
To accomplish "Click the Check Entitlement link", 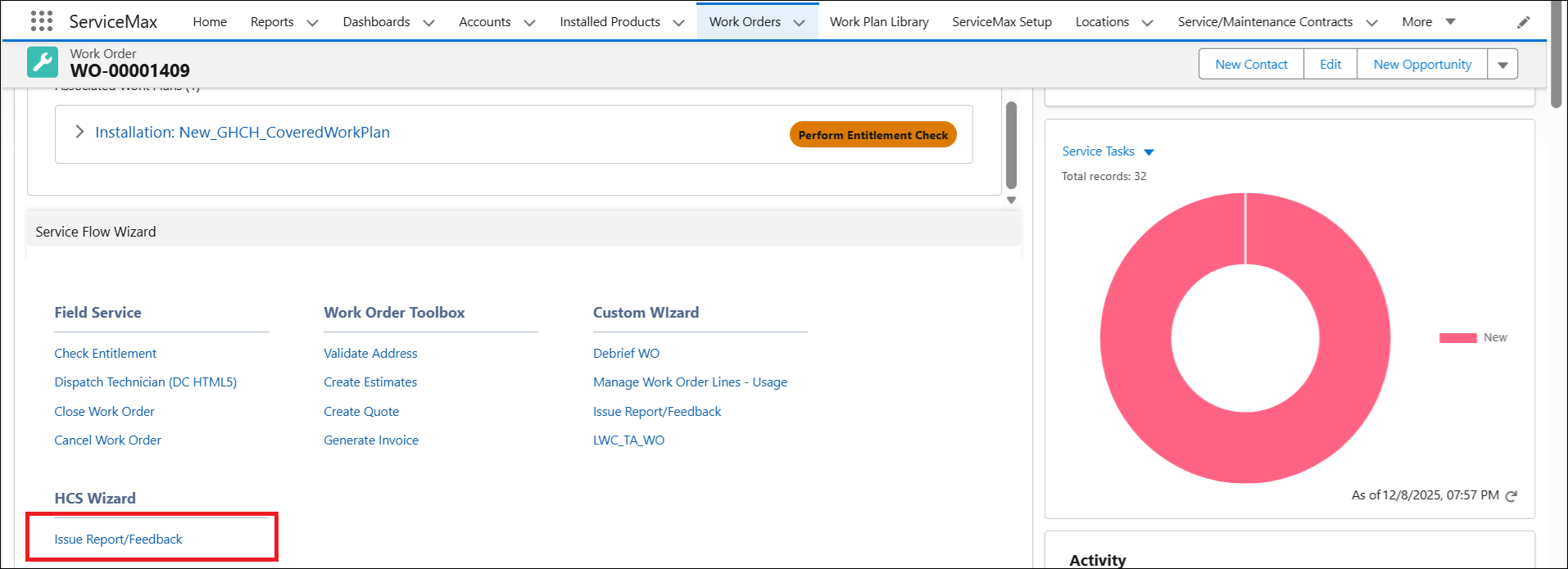I will [106, 354].
